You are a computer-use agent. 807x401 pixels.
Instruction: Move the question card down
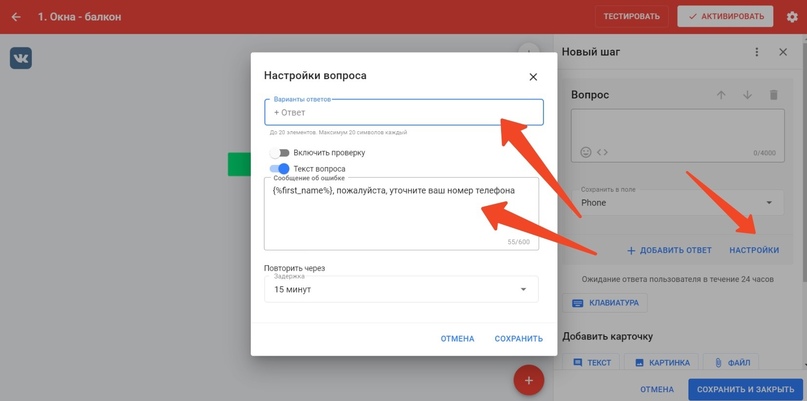747,95
